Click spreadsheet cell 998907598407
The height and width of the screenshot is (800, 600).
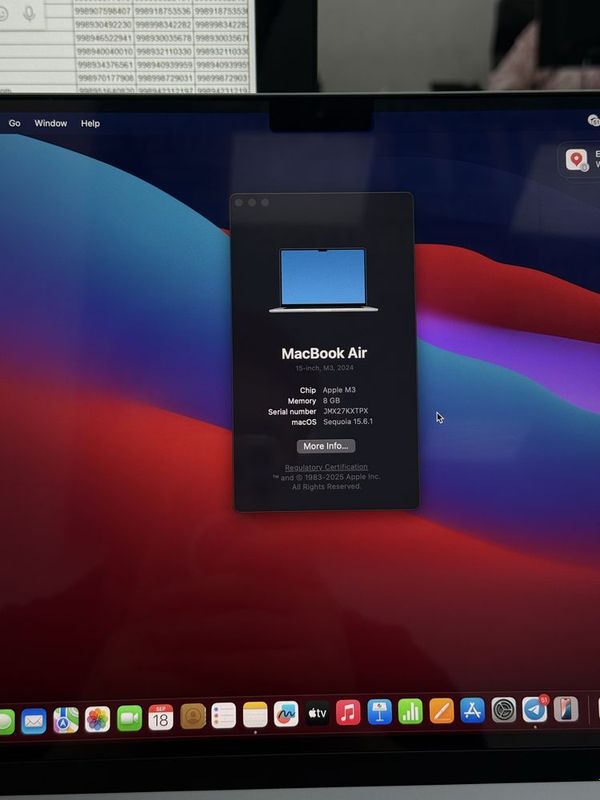(x=104, y=10)
